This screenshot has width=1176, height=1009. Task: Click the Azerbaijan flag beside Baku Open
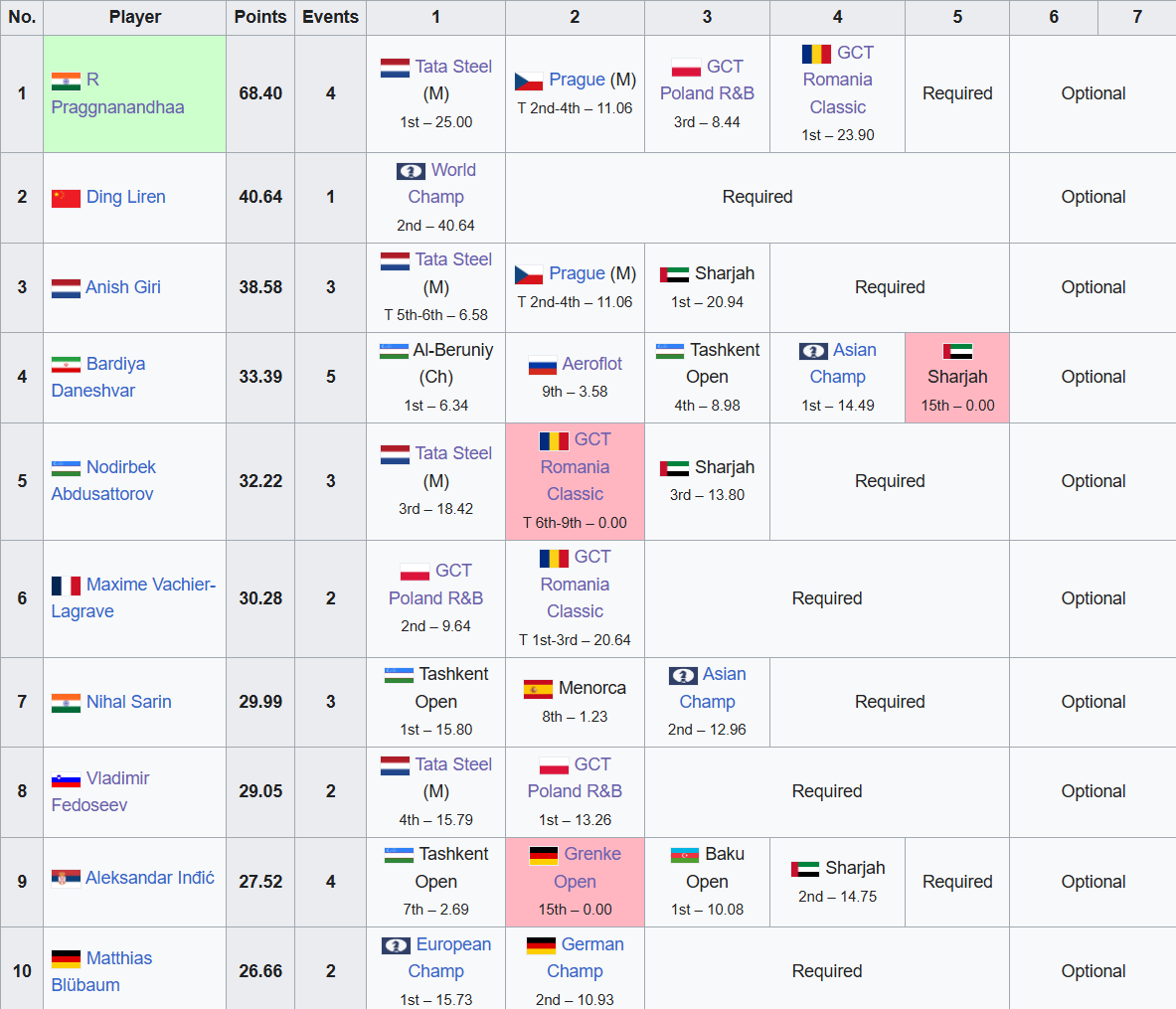pos(685,855)
